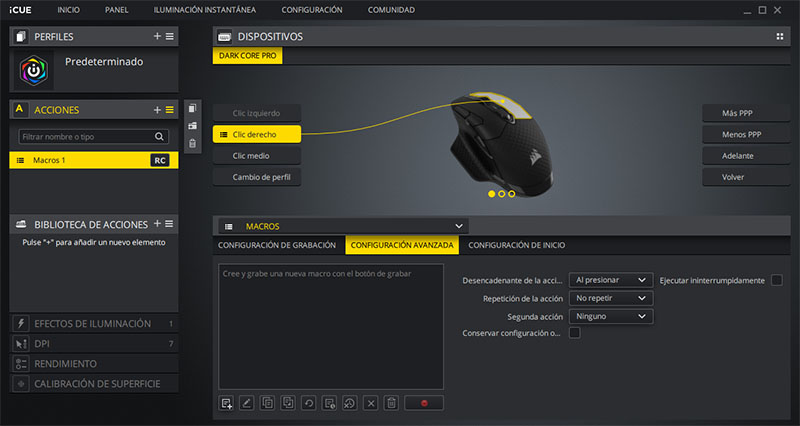The image size is (800, 426).
Task: Switch to Configuración de Grabación tab
Action: pos(277,245)
